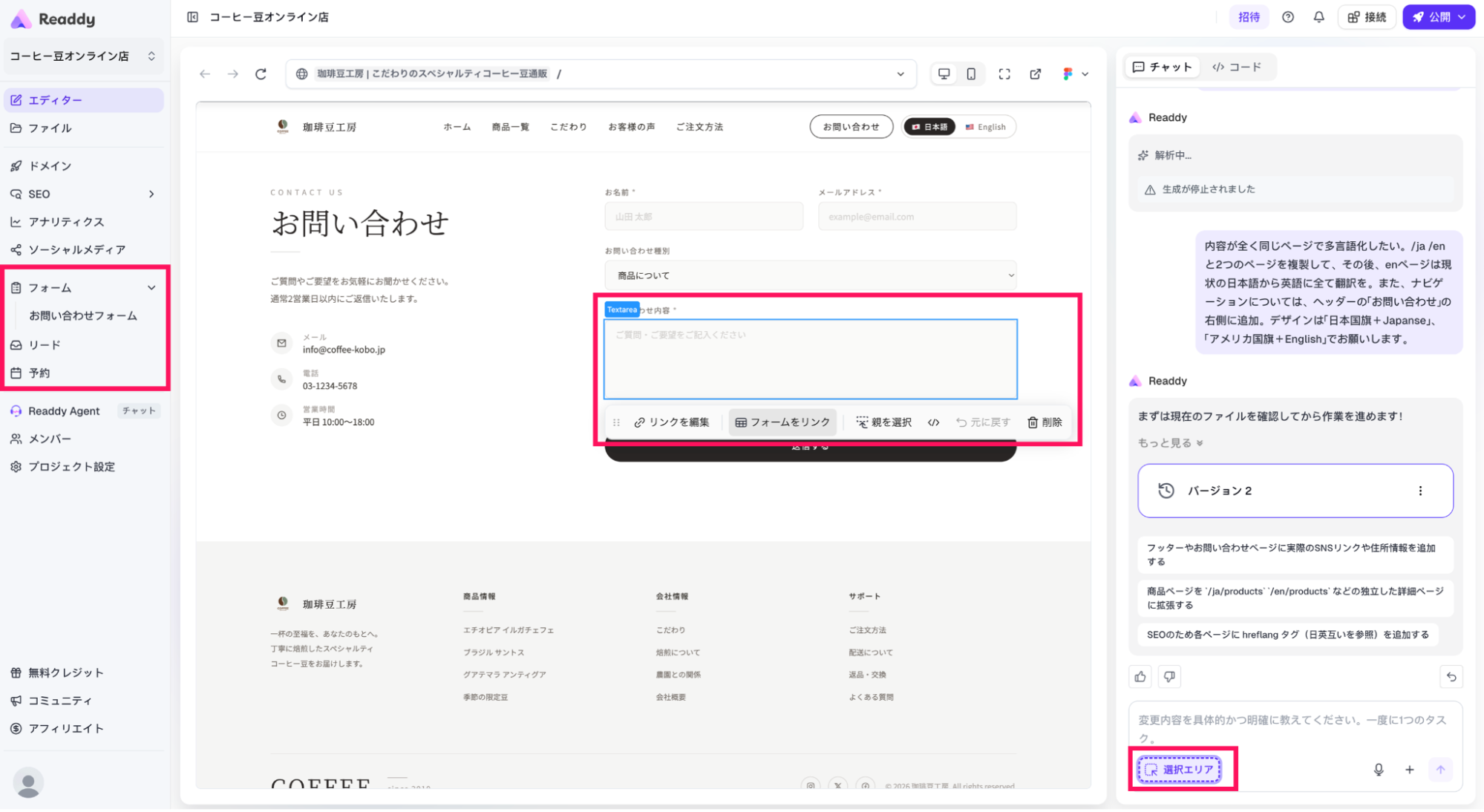Reload the preview page
1484x812 pixels.
(261, 73)
